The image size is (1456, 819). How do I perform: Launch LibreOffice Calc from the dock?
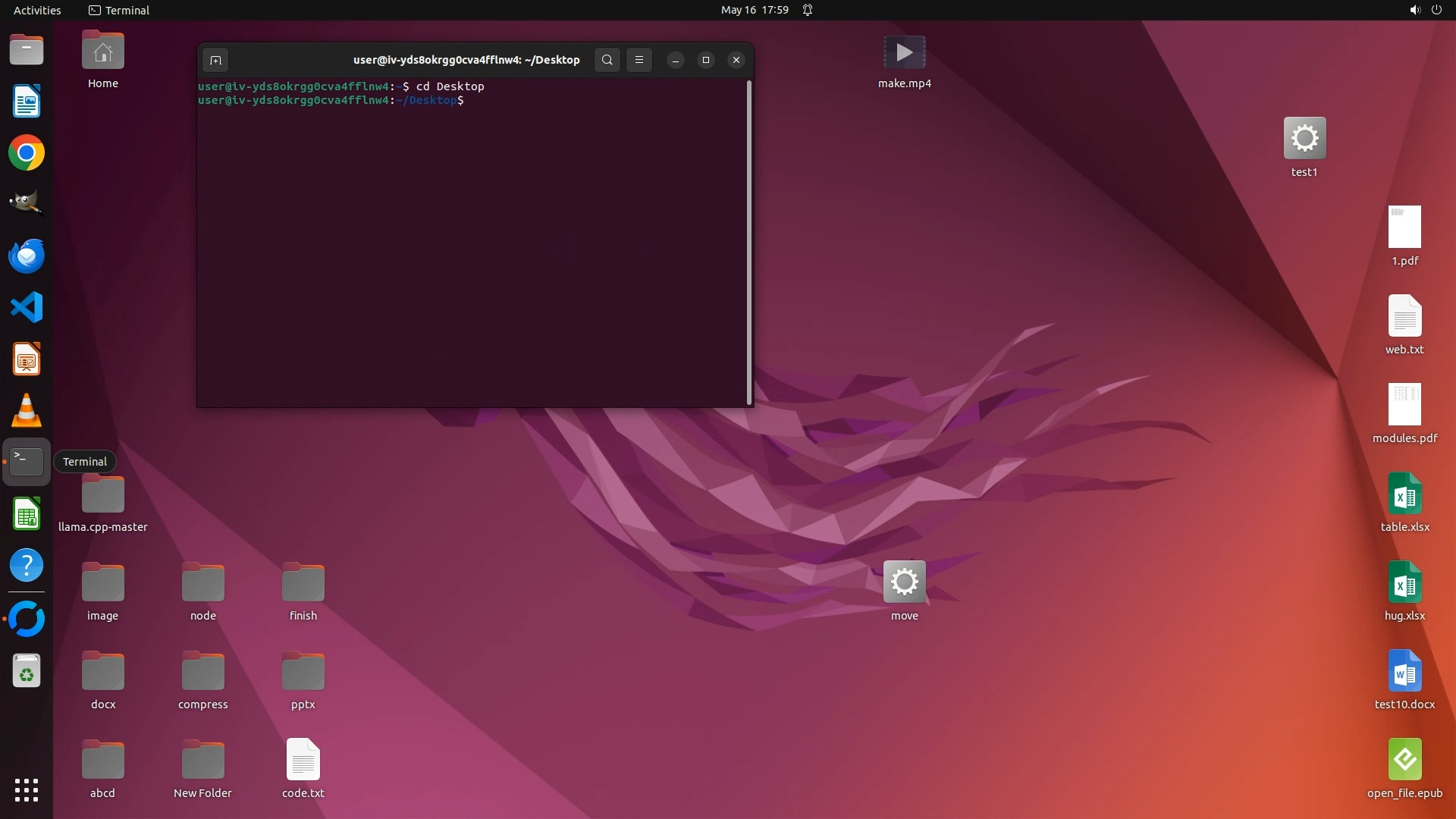[27, 515]
